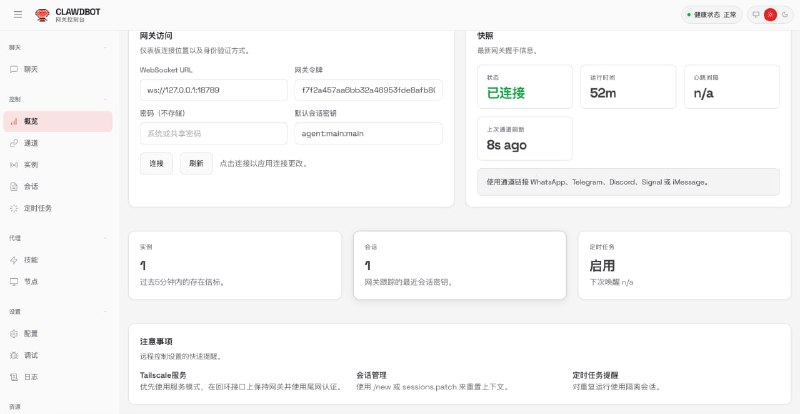Click the 会话管理 note title

point(371,375)
